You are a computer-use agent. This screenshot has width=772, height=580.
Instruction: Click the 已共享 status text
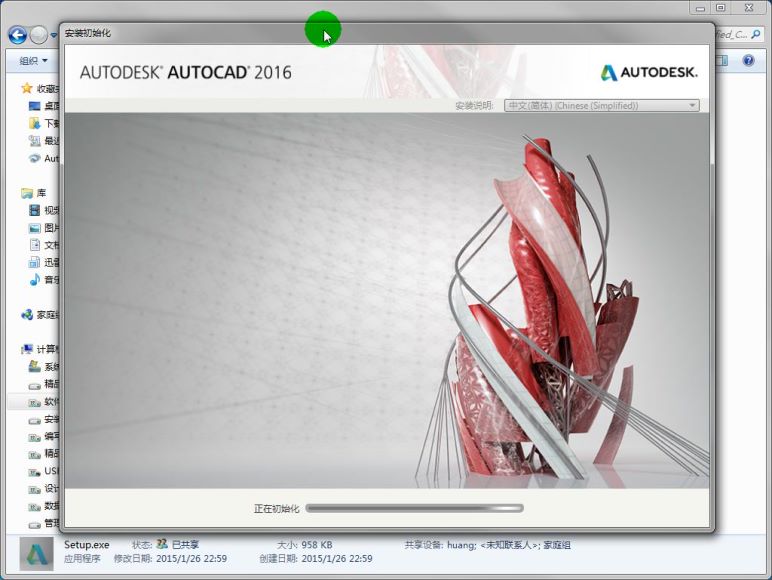tap(185, 545)
